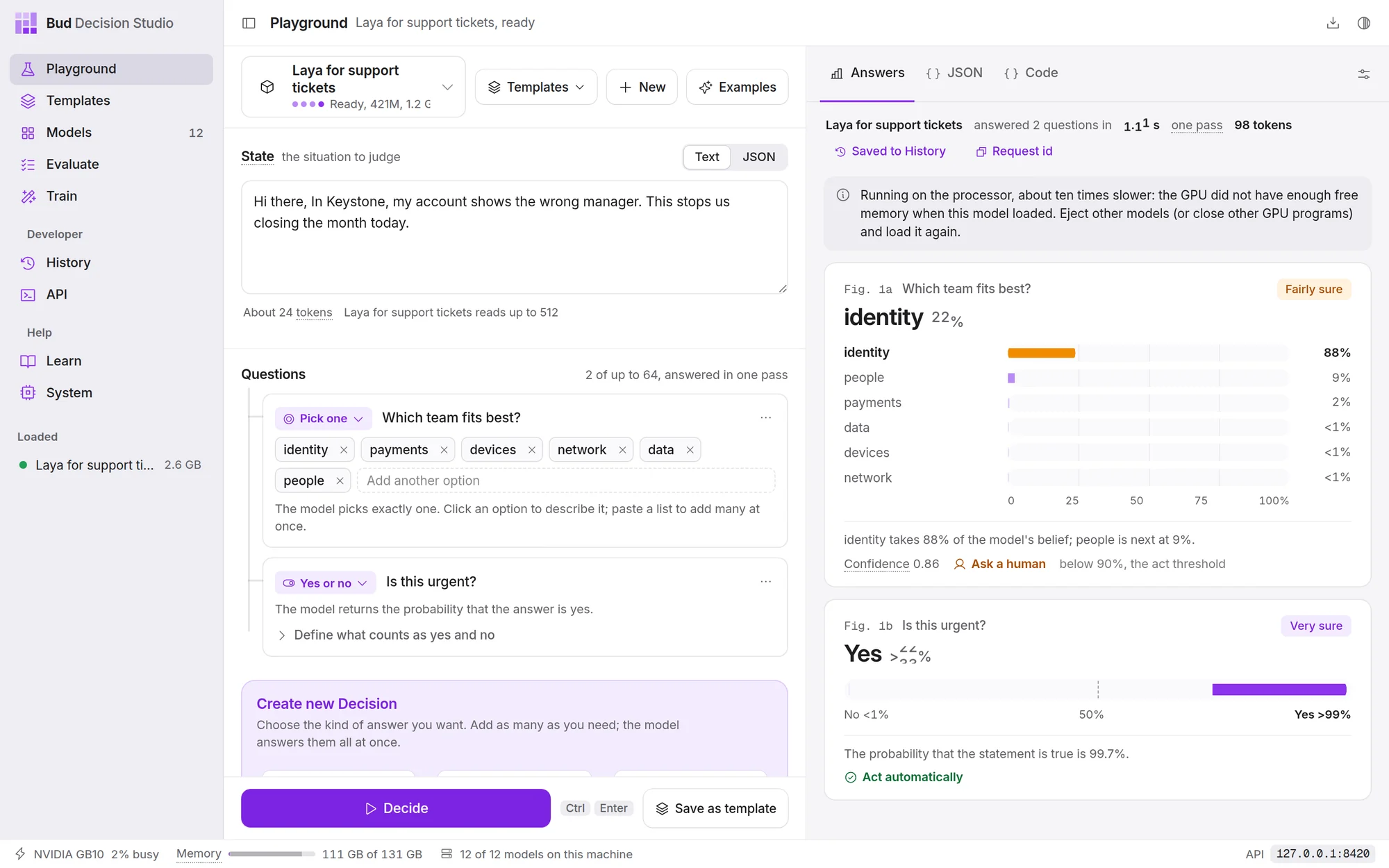Open the Templates dropdown in toolbar
Image resolution: width=1389 pixels, height=868 pixels.
pyautogui.click(x=535, y=87)
